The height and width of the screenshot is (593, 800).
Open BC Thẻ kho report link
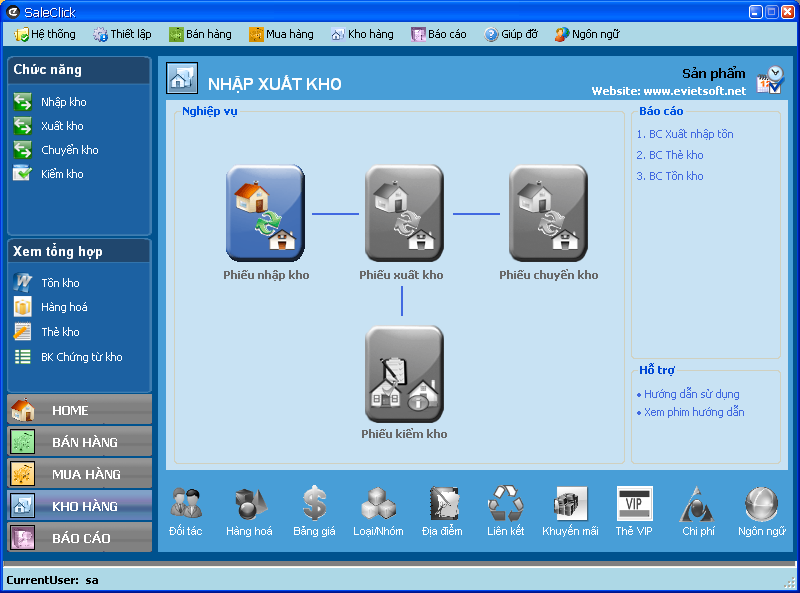point(670,155)
